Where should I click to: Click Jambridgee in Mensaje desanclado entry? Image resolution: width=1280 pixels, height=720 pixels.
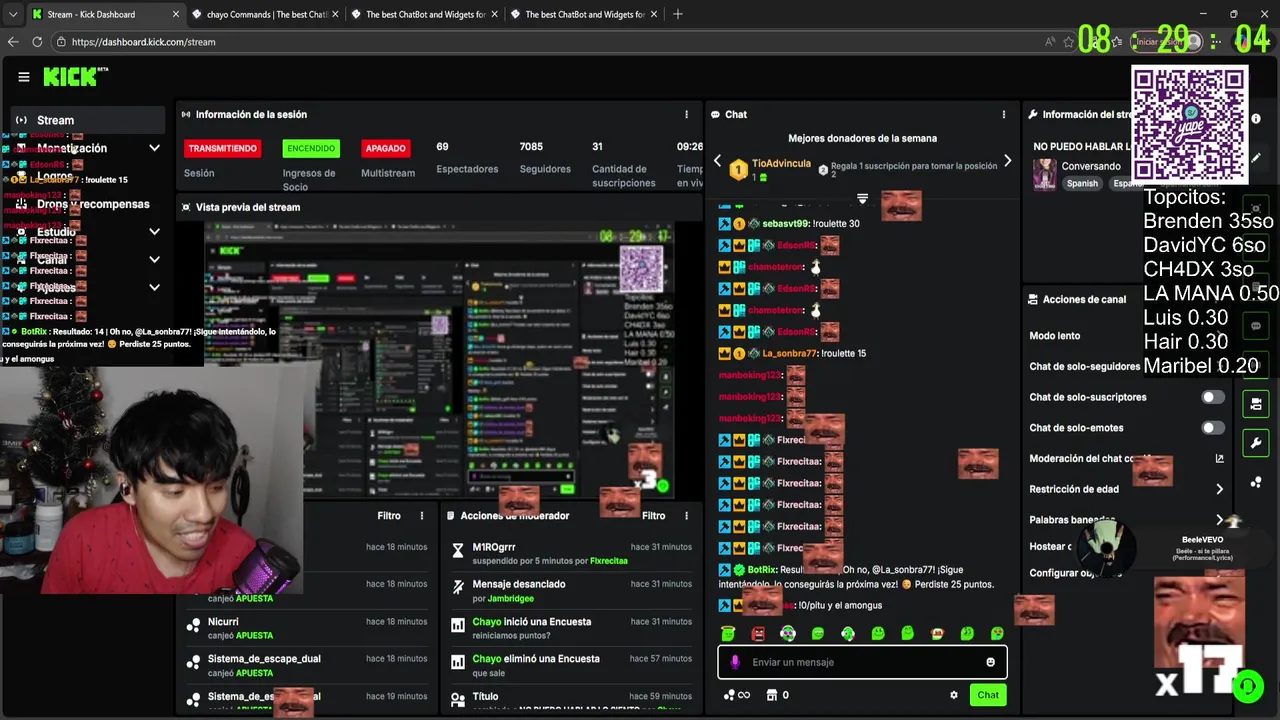click(x=510, y=599)
